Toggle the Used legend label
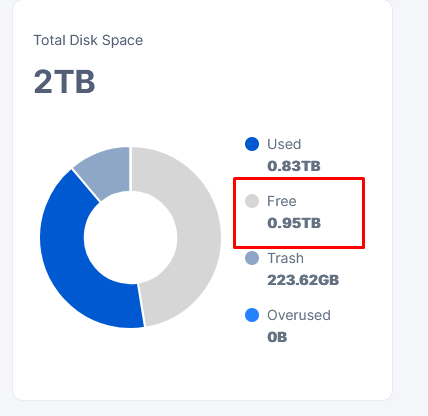The height and width of the screenshot is (416, 428). tap(284, 144)
